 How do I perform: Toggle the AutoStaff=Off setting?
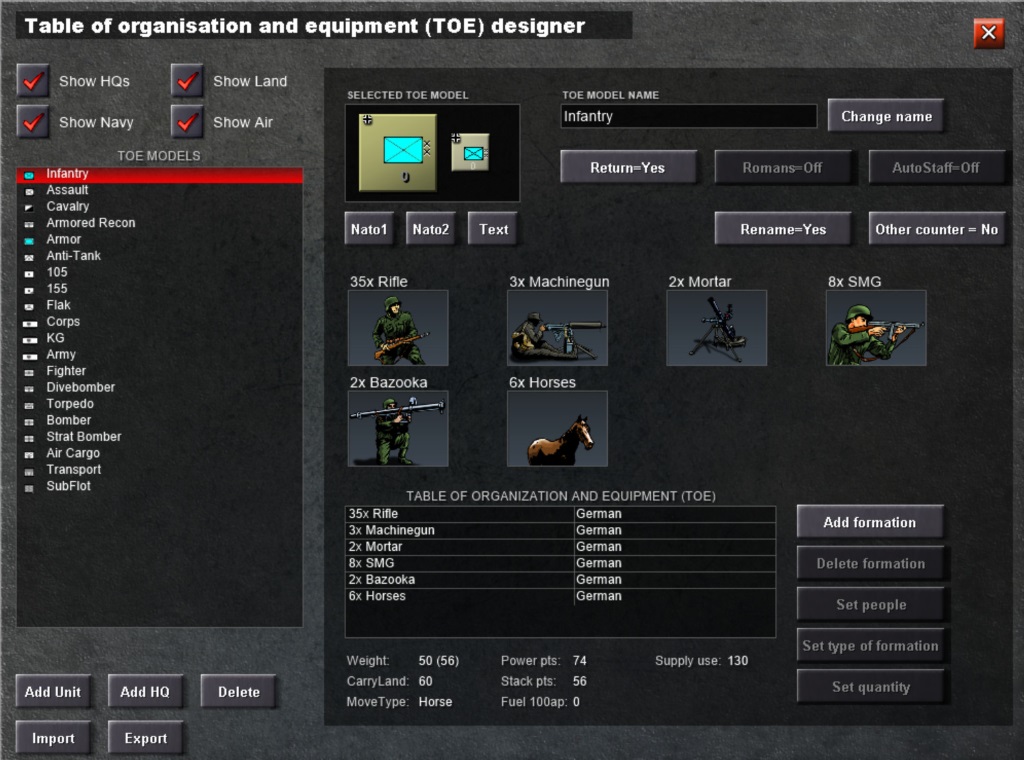[936, 168]
